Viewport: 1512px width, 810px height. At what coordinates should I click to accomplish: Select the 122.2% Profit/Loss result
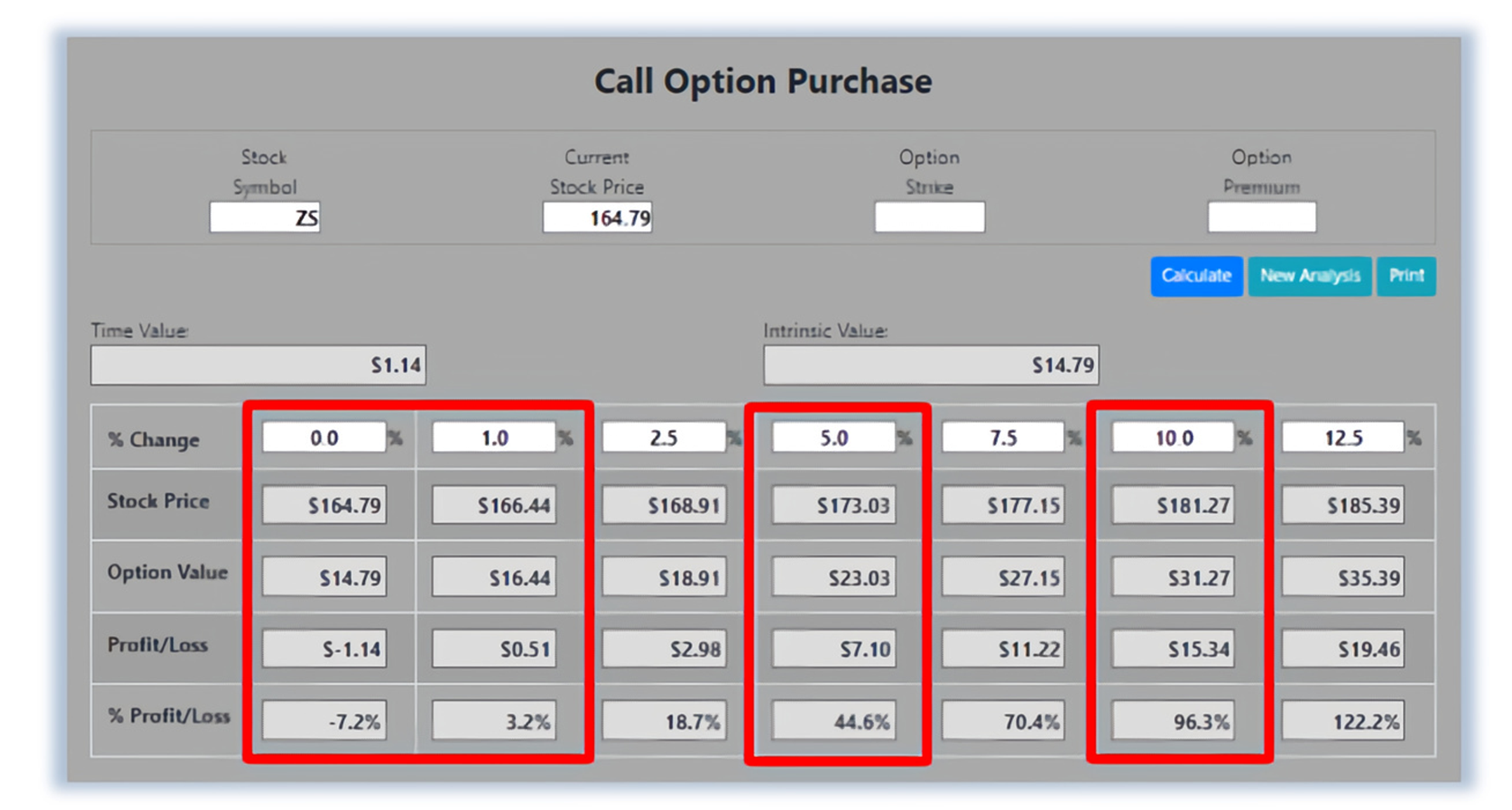(1343, 722)
